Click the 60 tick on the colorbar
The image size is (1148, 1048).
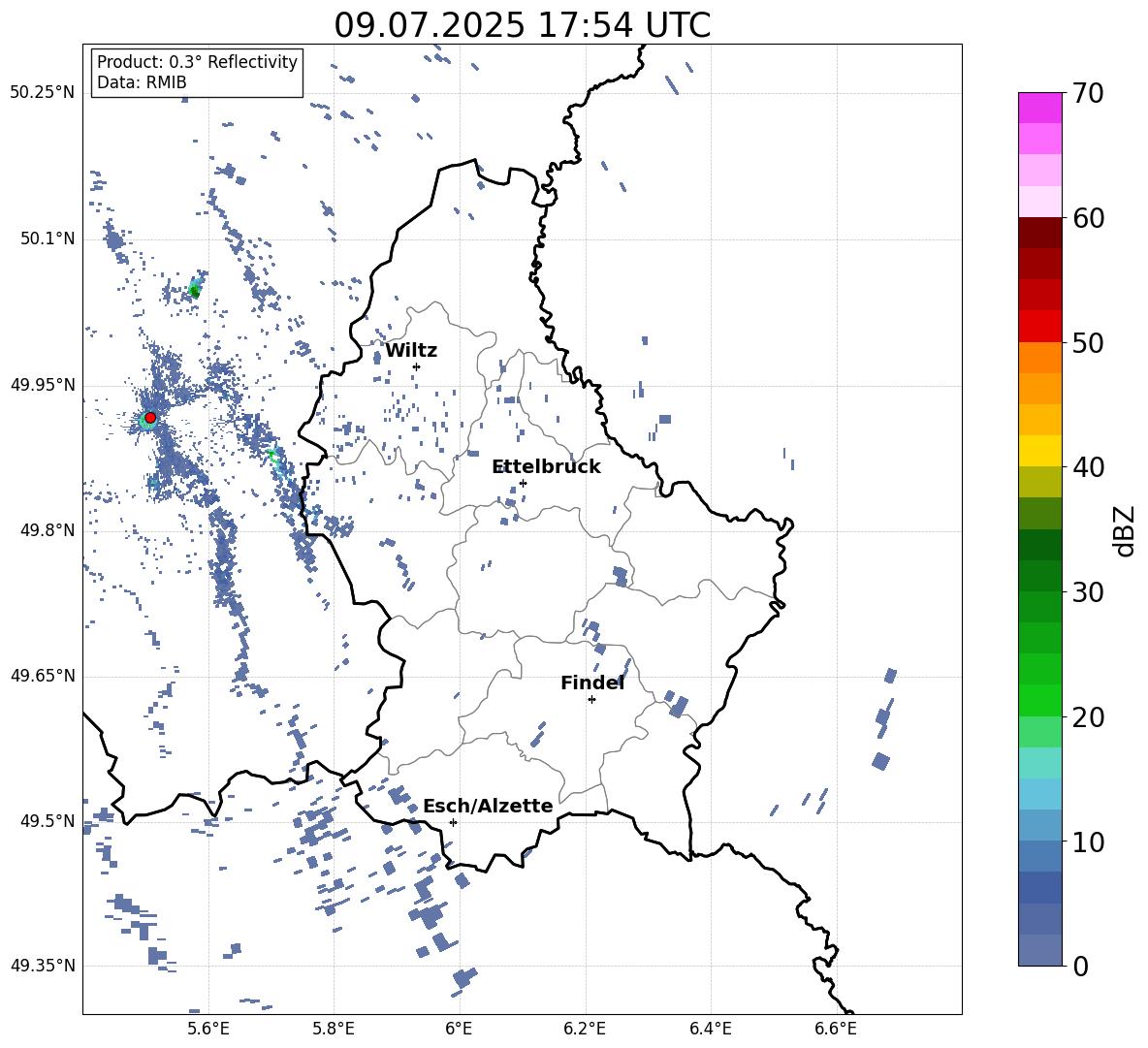pyautogui.click(x=1087, y=218)
